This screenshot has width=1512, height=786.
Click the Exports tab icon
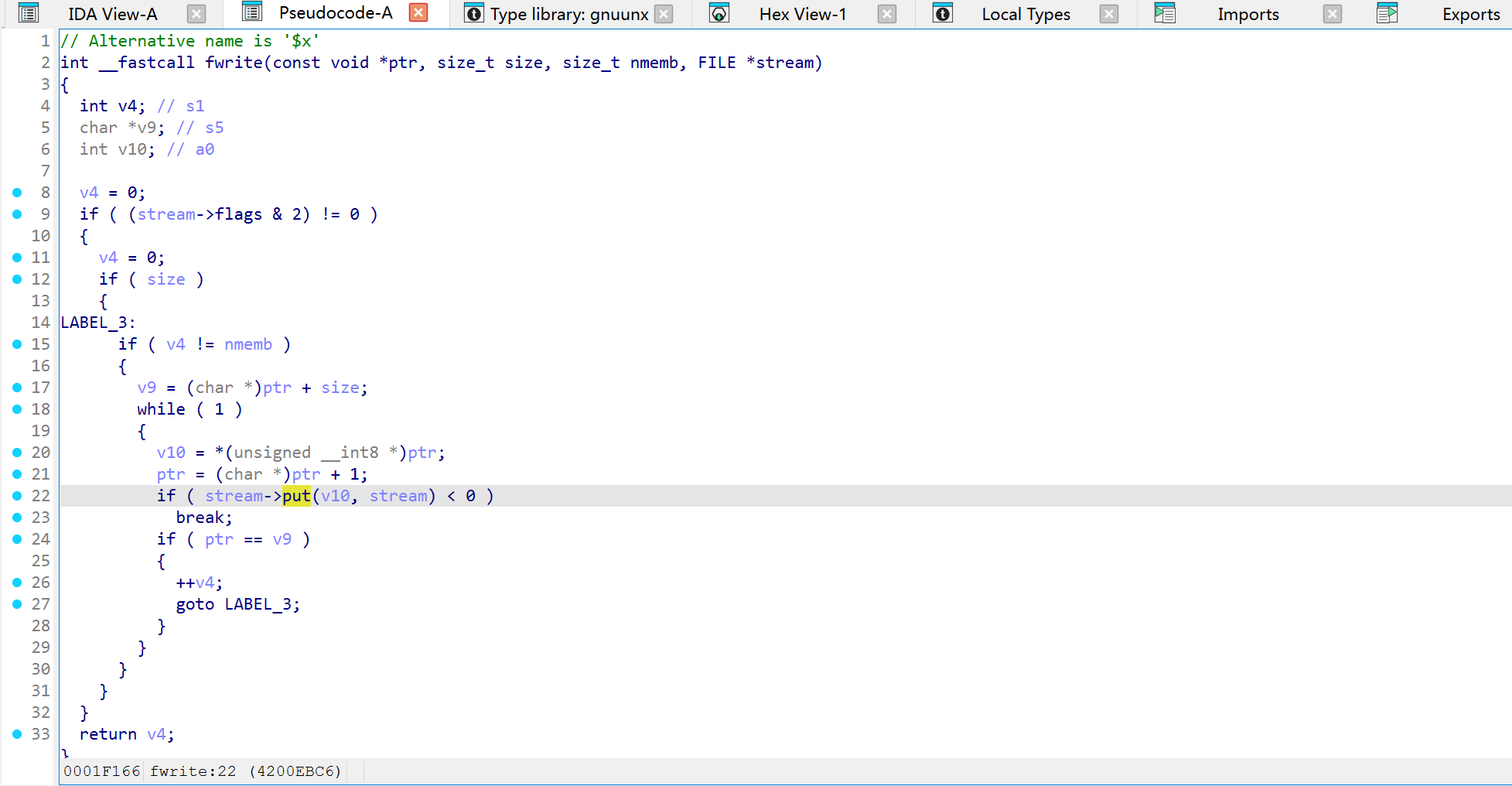tap(1387, 13)
